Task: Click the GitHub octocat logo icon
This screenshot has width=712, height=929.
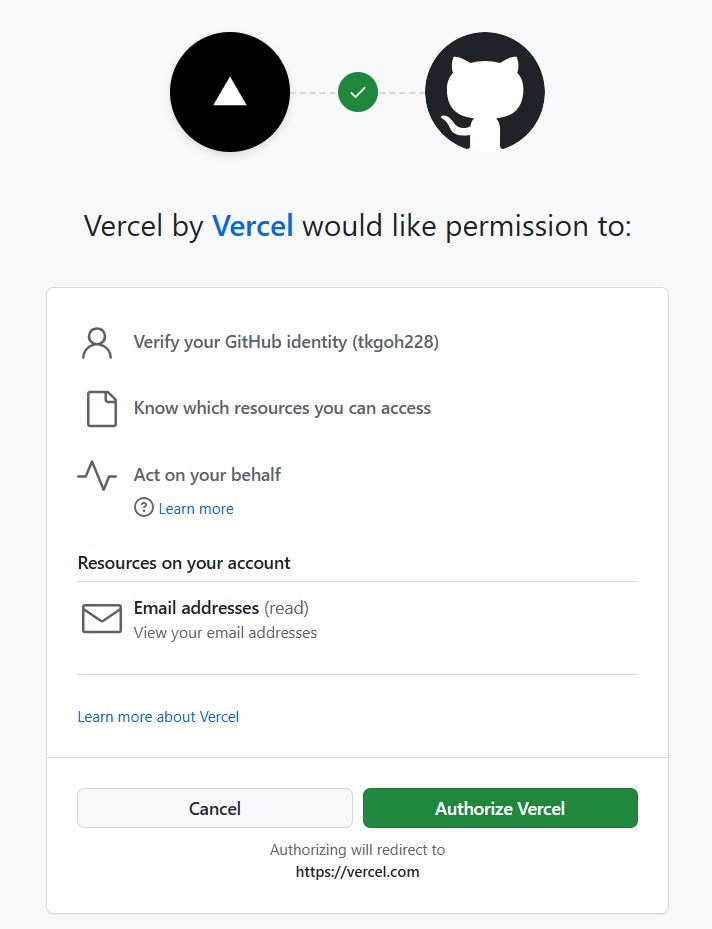Action: 484,91
